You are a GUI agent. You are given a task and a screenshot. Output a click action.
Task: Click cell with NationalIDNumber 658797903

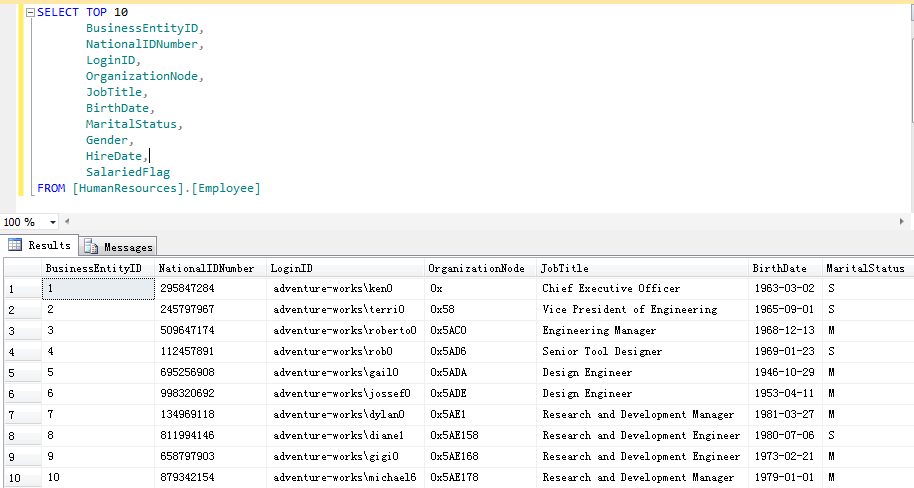[210, 457]
